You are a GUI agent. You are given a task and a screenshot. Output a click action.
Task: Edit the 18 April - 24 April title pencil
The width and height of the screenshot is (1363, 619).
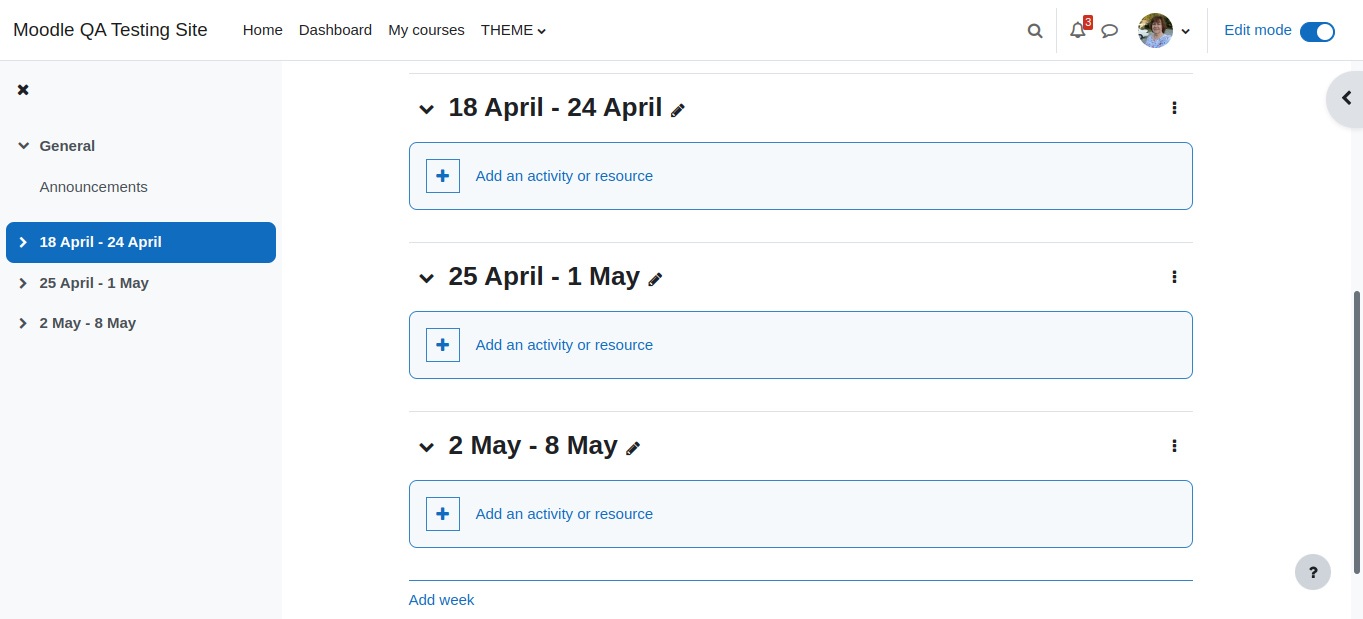tap(678, 110)
